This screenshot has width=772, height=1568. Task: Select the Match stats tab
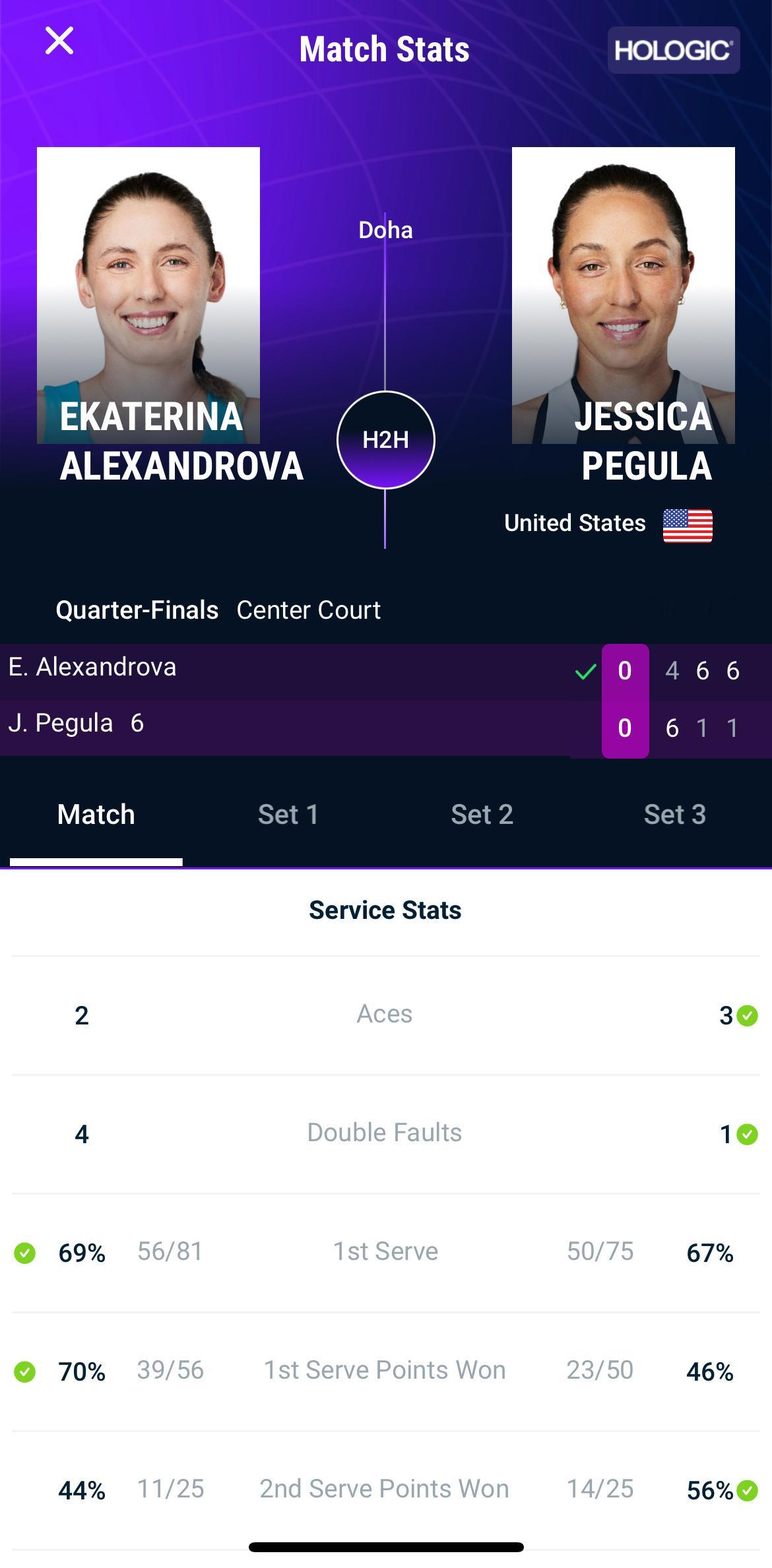tap(96, 815)
